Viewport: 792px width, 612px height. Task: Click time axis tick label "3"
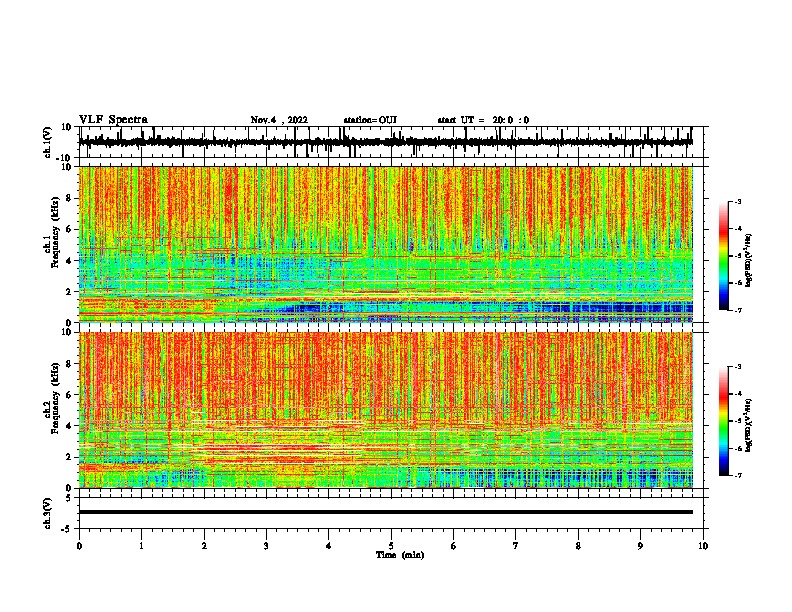pos(266,546)
